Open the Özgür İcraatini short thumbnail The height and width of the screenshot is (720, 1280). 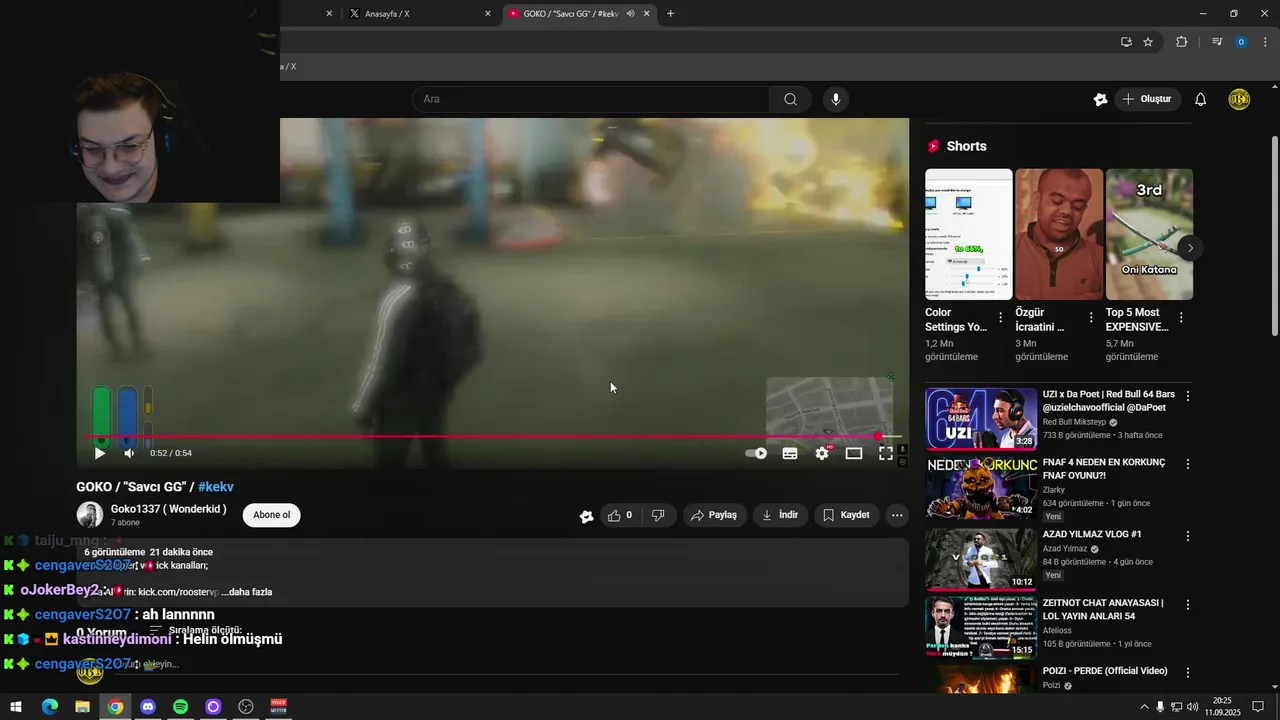tap(1059, 234)
